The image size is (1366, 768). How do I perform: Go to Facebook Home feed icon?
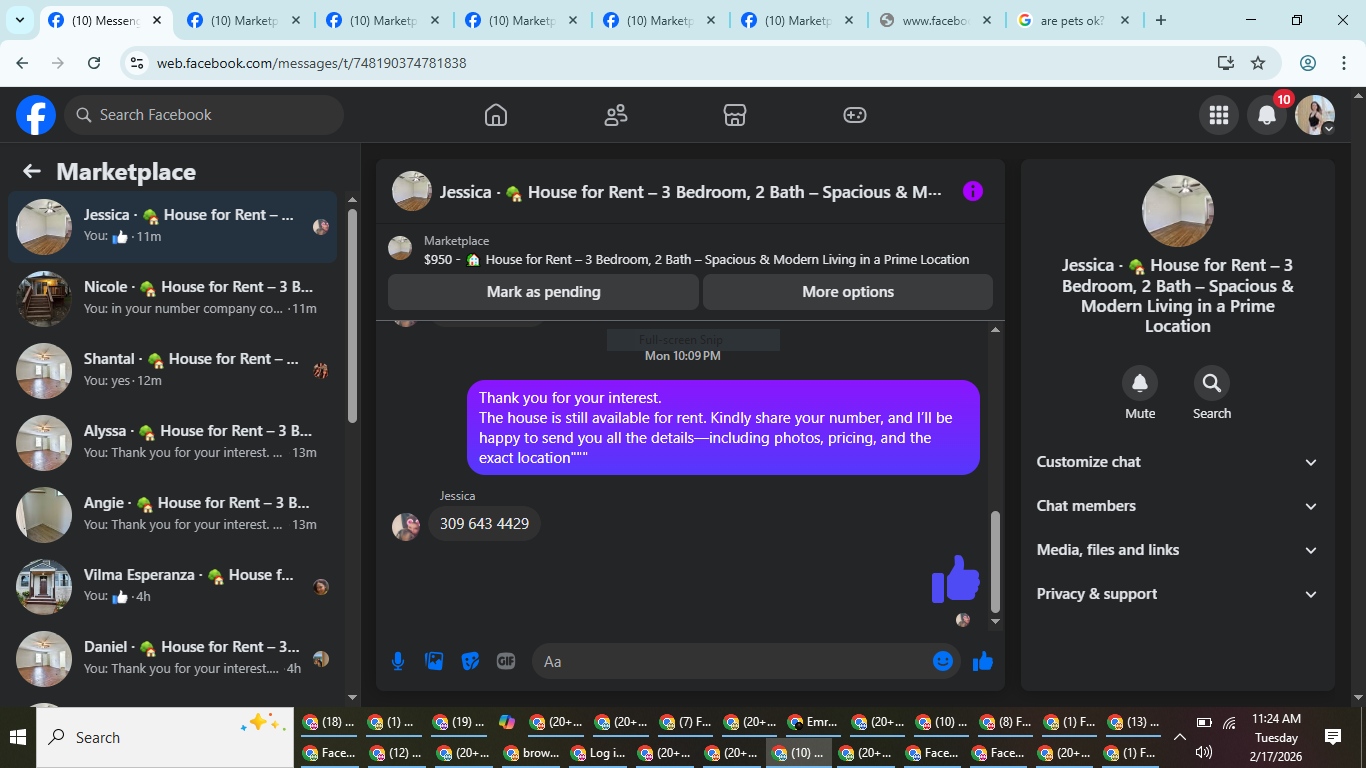click(x=496, y=115)
